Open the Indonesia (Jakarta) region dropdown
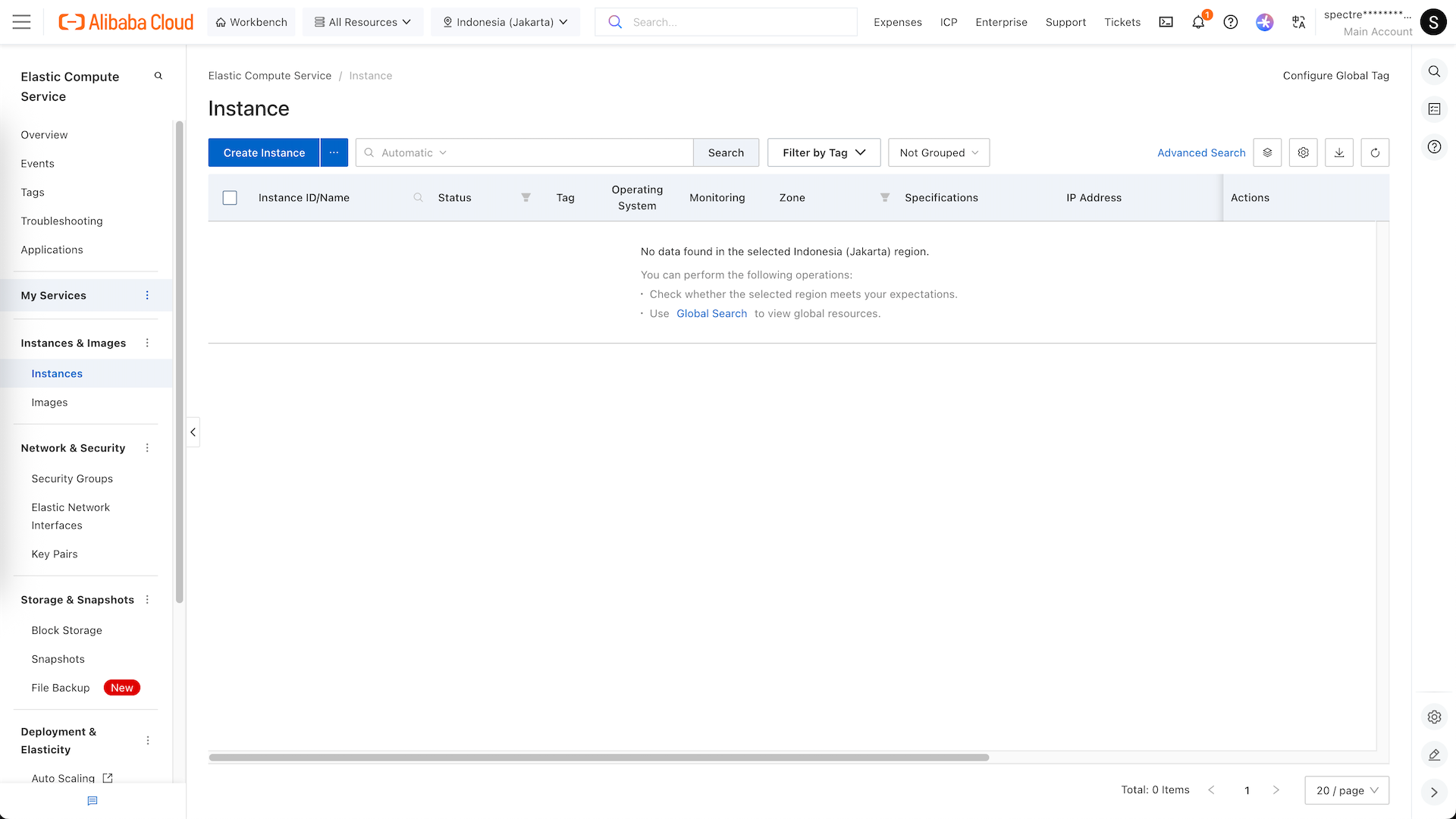The width and height of the screenshot is (1456, 819). [x=505, y=22]
